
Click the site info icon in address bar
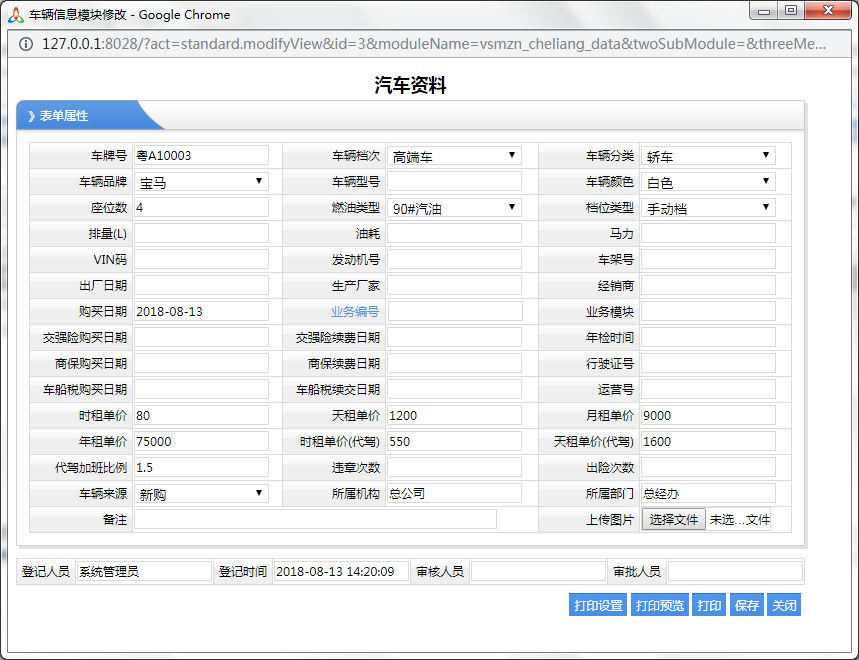point(25,44)
